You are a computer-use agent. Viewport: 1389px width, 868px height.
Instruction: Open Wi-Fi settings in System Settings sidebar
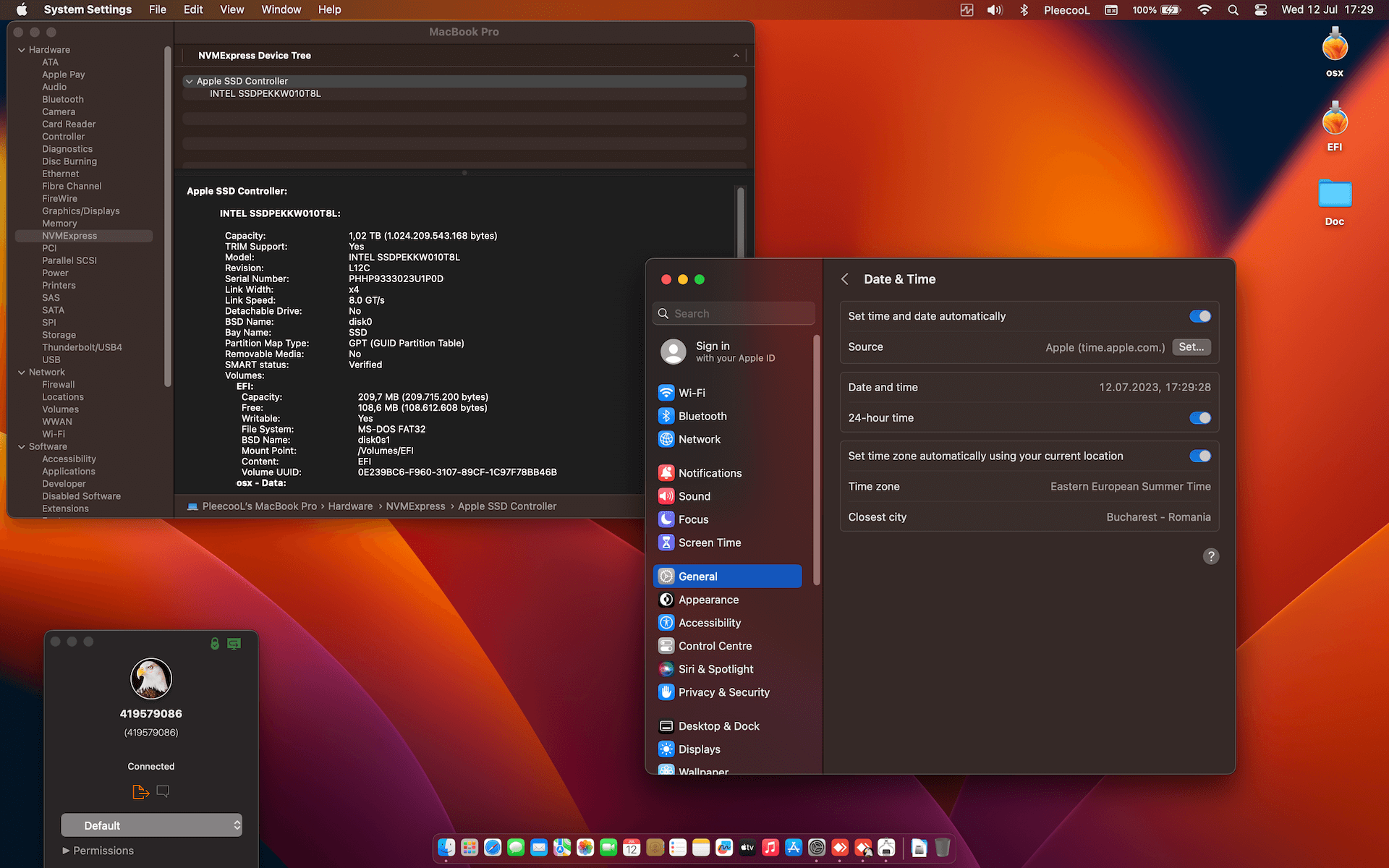click(x=727, y=393)
